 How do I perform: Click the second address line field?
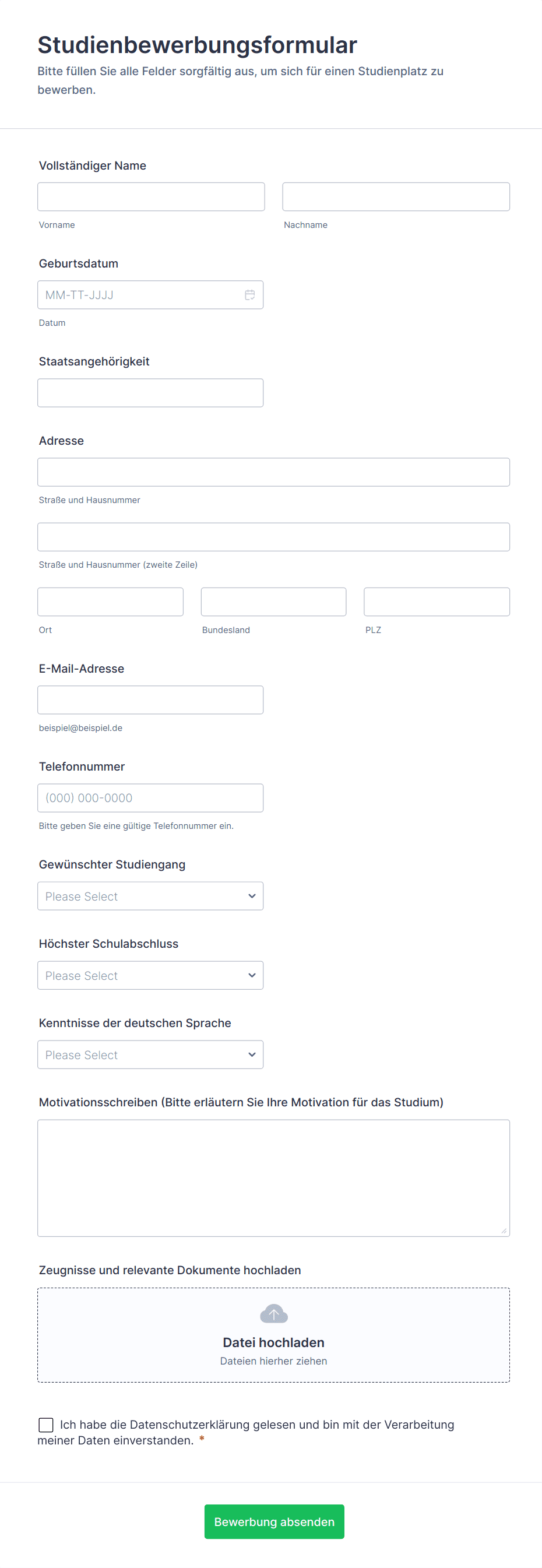[x=274, y=537]
